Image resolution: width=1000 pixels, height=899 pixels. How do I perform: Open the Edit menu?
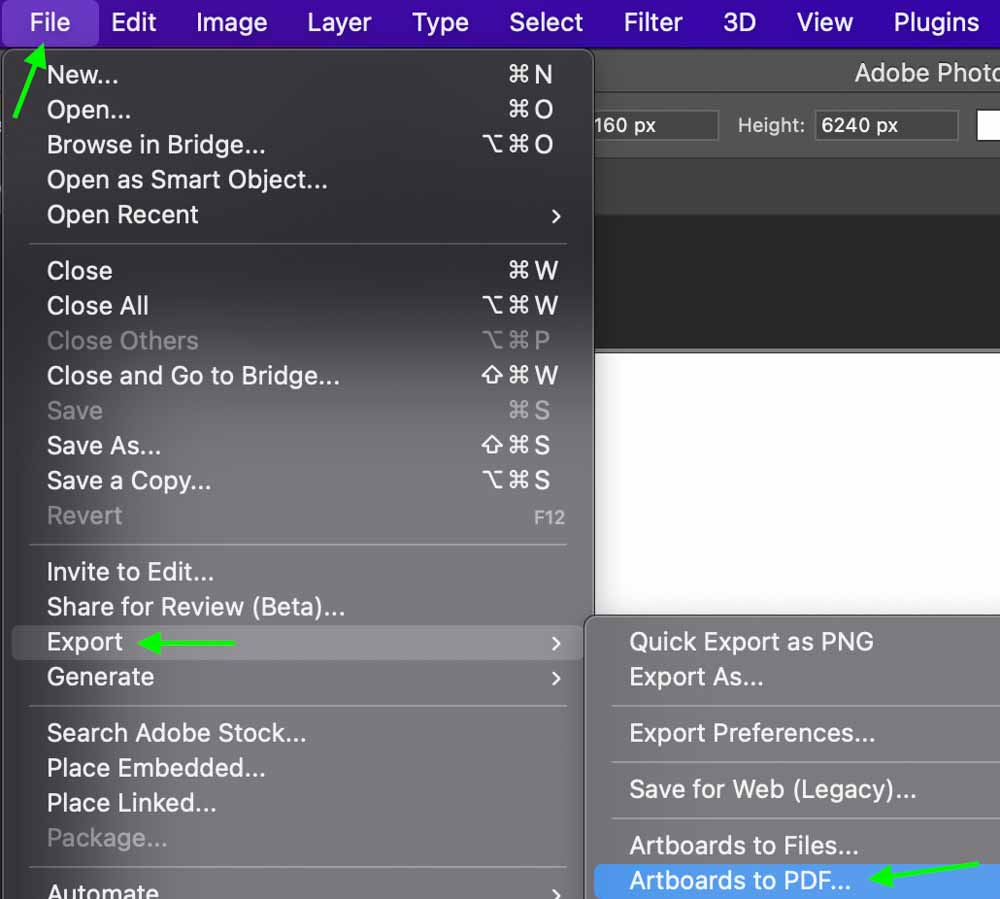(133, 22)
